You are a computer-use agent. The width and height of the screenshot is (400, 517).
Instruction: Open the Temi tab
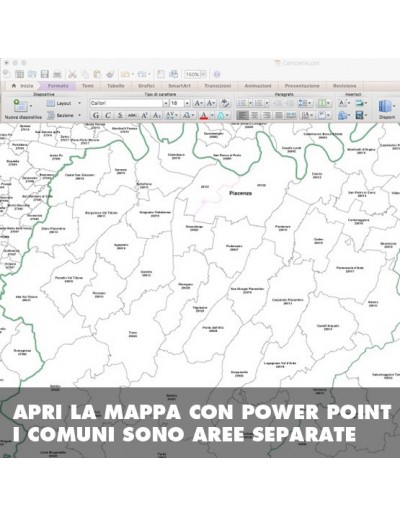click(x=88, y=86)
